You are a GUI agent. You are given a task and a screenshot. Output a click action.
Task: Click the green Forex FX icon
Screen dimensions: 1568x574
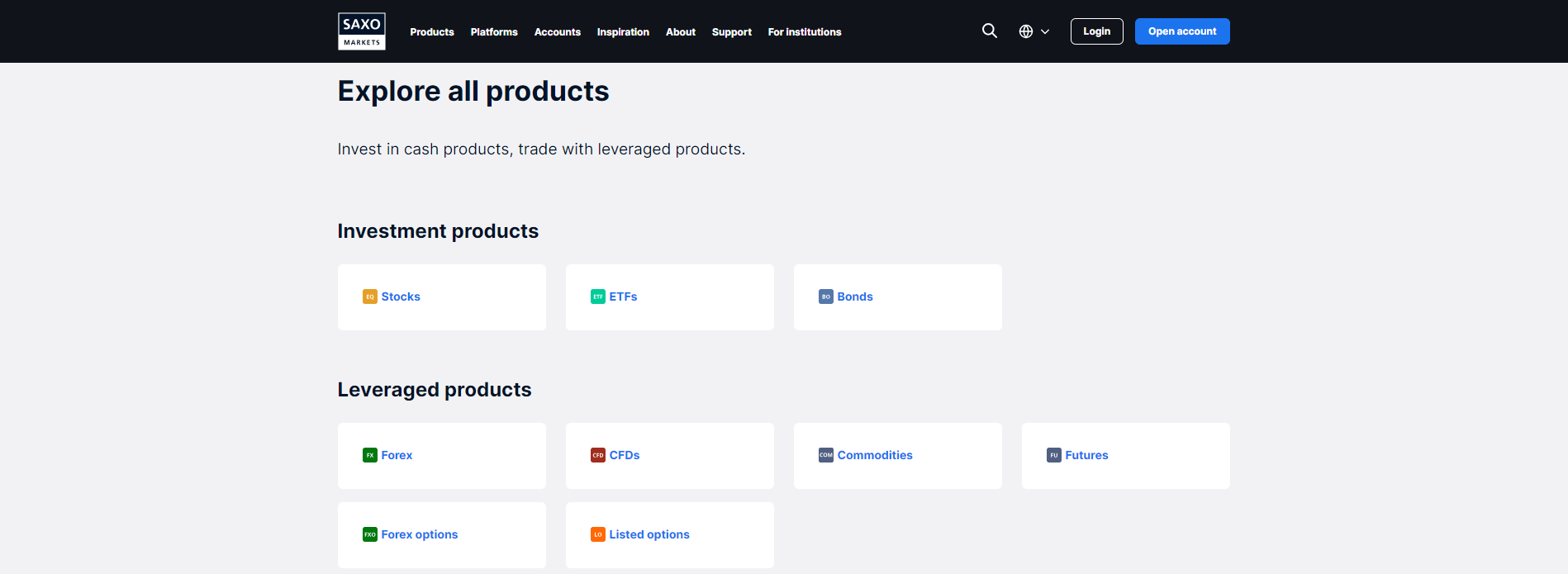370,455
